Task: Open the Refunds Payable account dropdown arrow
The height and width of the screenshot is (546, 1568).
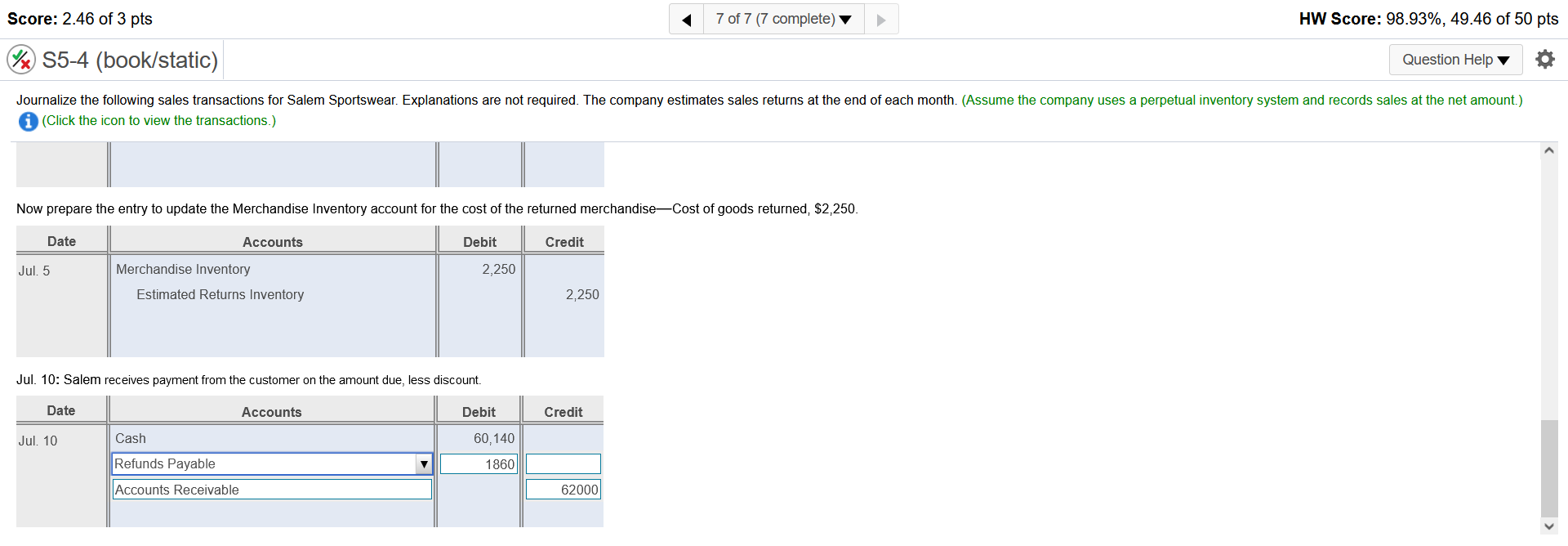Action: [424, 464]
